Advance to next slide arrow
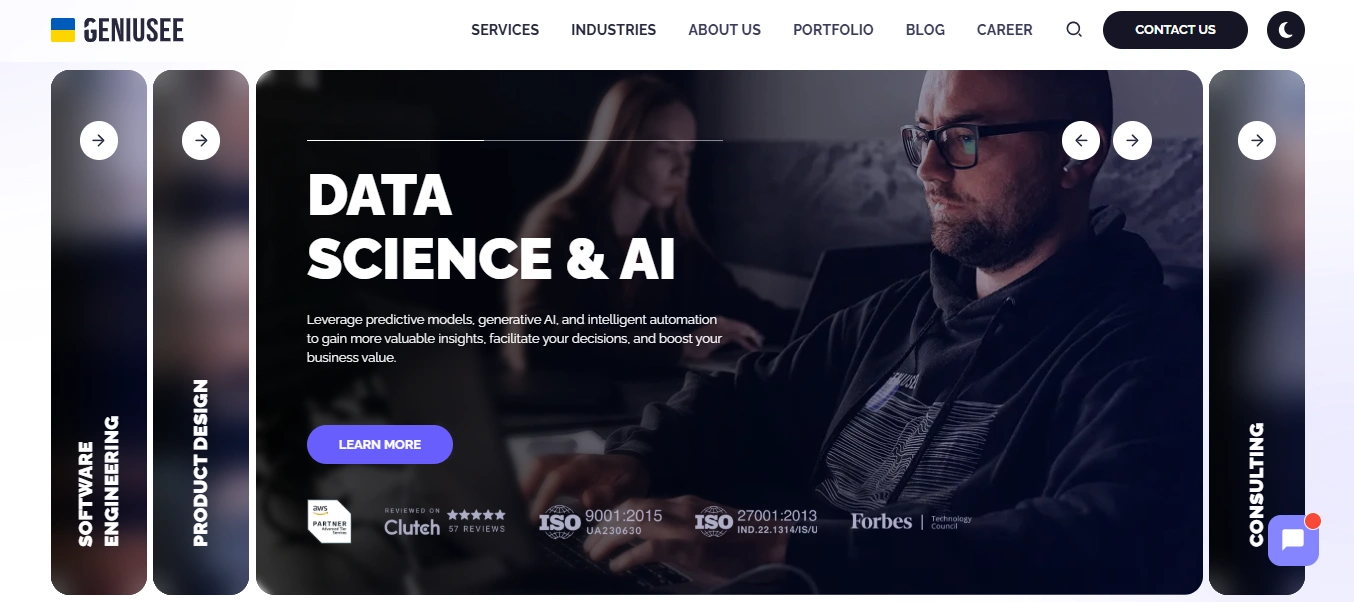 (1132, 141)
